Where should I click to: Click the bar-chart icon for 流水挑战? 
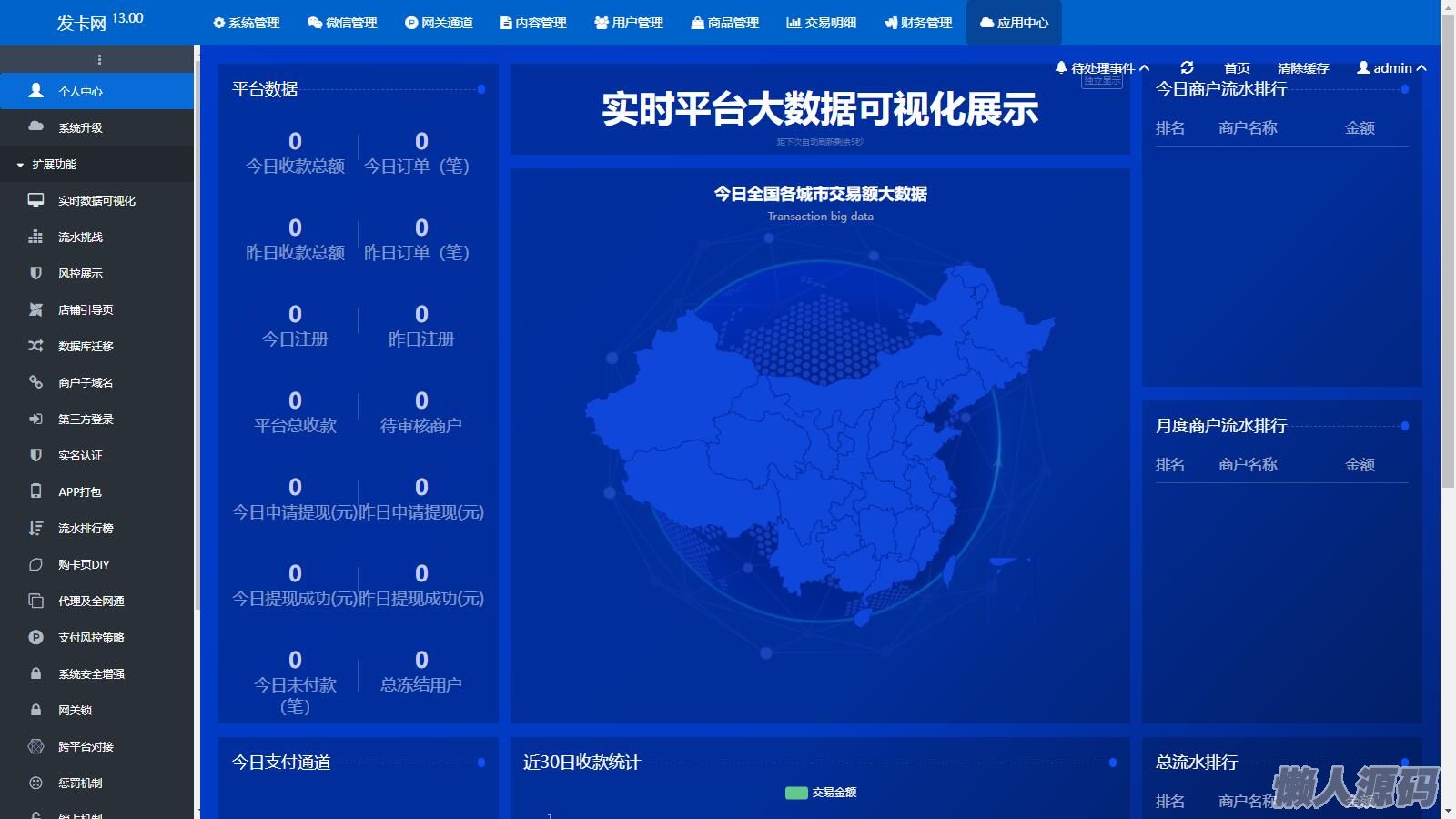tap(35, 237)
